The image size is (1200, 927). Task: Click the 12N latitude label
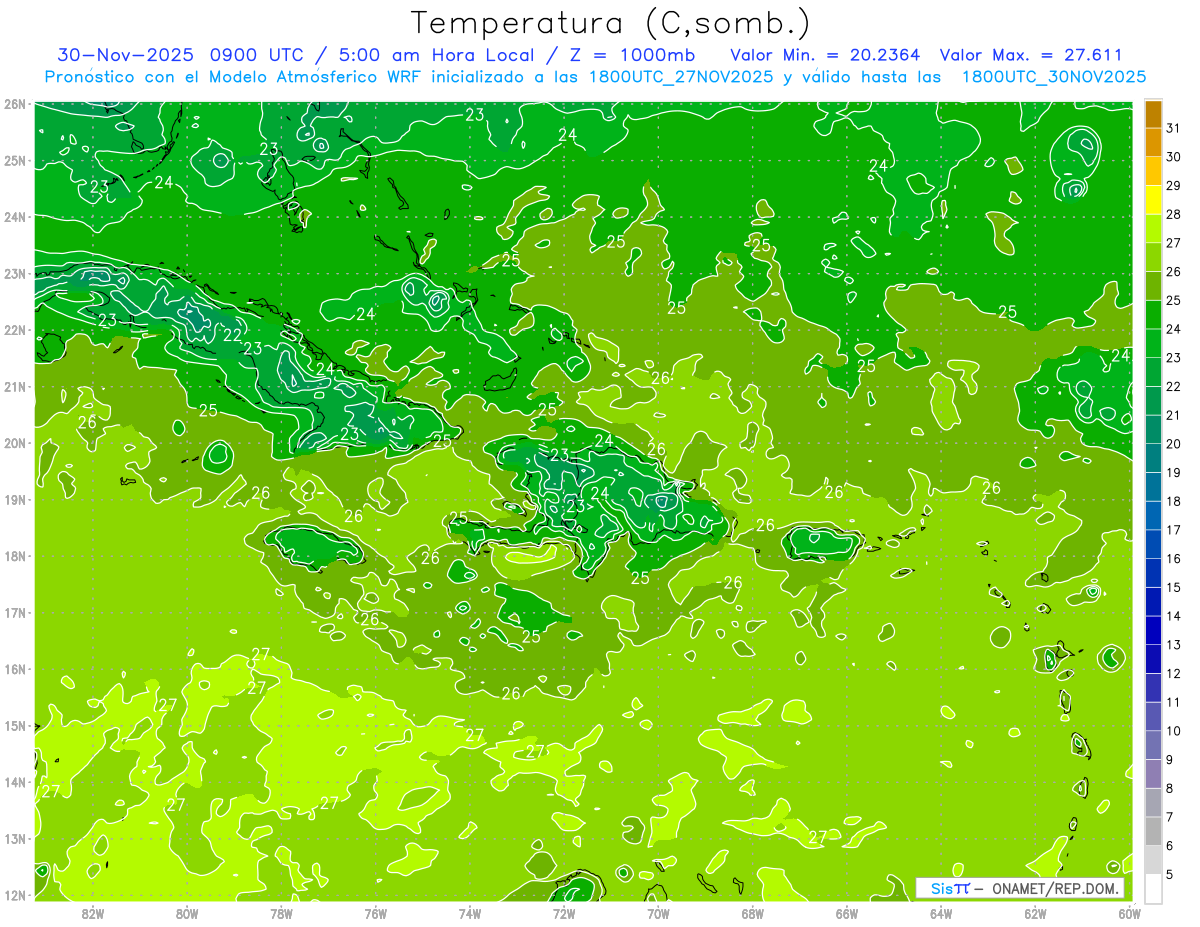pos(15,895)
